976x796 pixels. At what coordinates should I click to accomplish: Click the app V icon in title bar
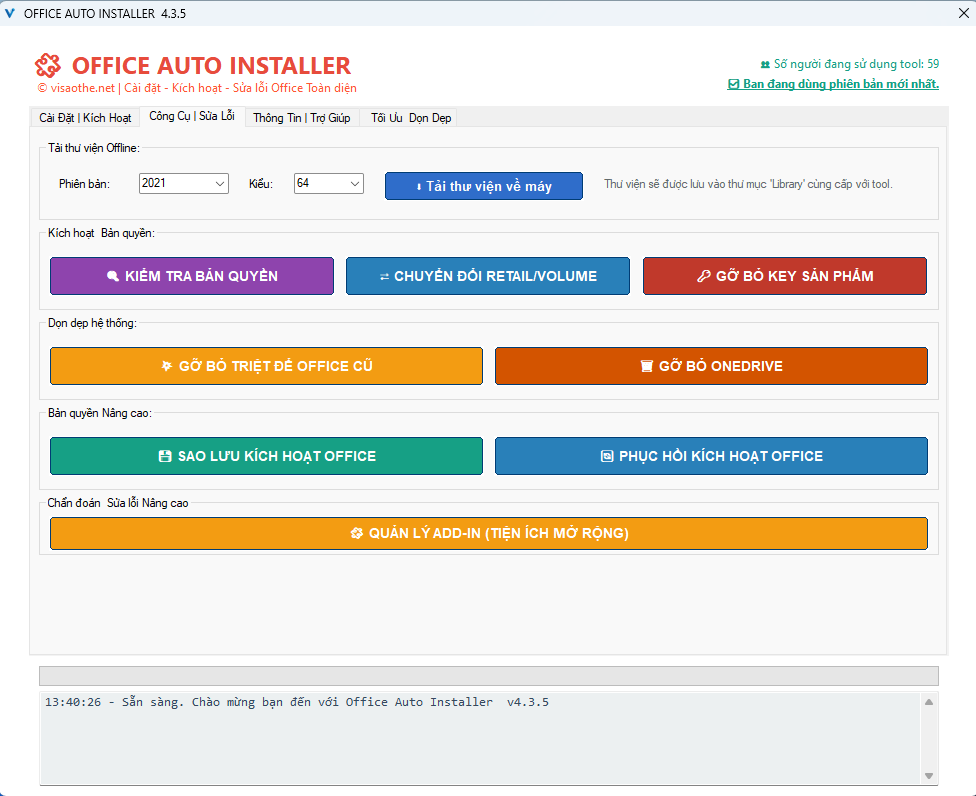(x=9, y=13)
